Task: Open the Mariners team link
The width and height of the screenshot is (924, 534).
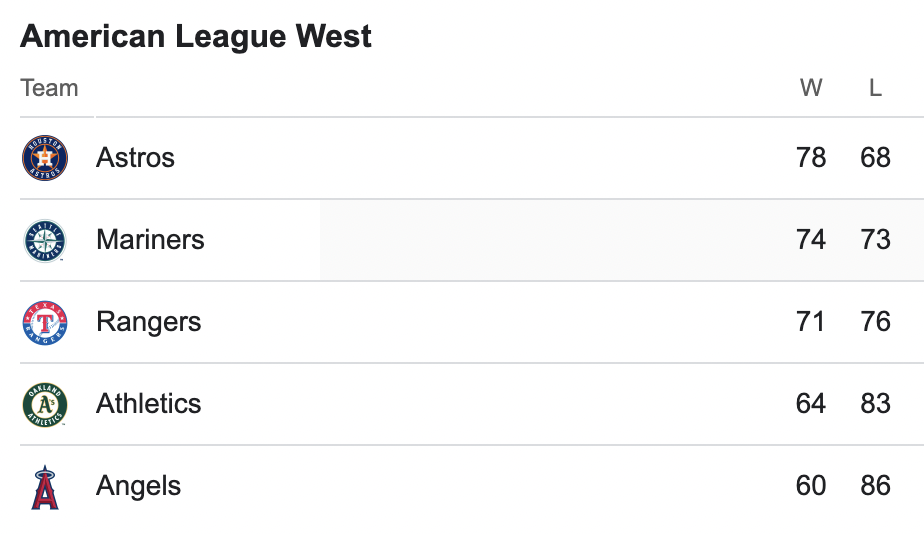Action: (x=150, y=239)
